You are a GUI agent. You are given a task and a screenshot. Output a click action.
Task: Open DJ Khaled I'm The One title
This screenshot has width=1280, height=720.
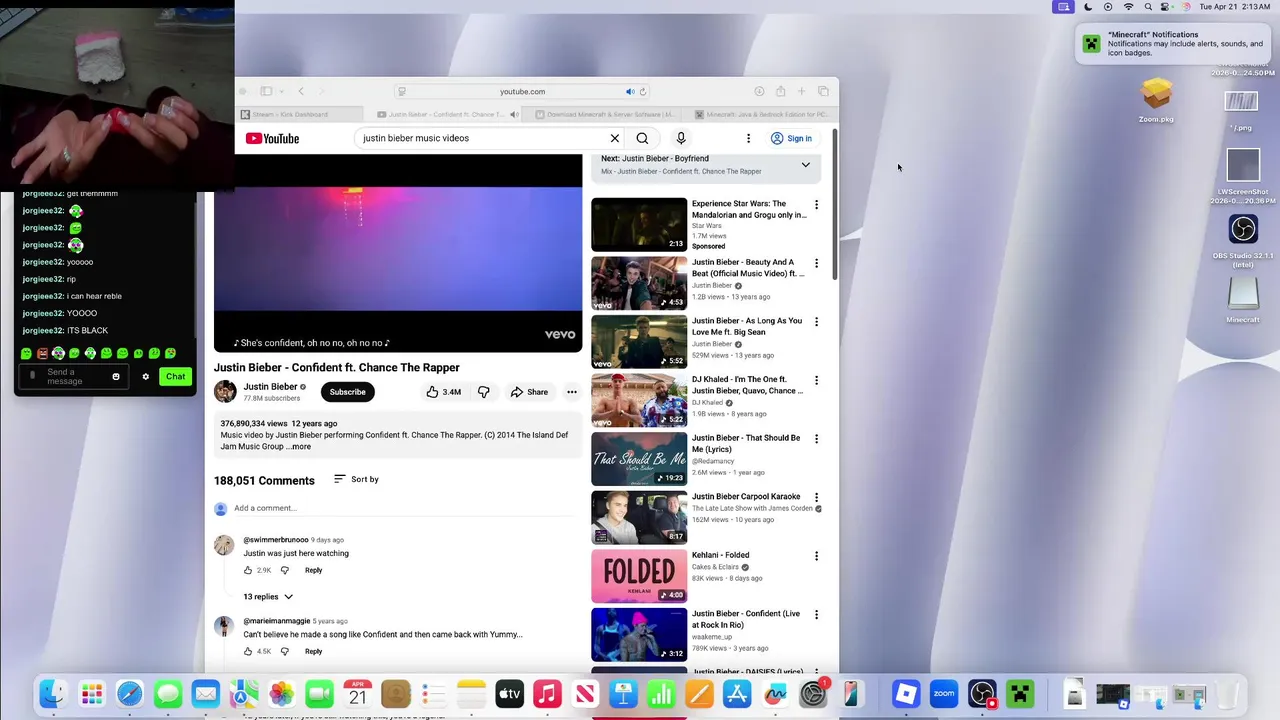(747, 385)
